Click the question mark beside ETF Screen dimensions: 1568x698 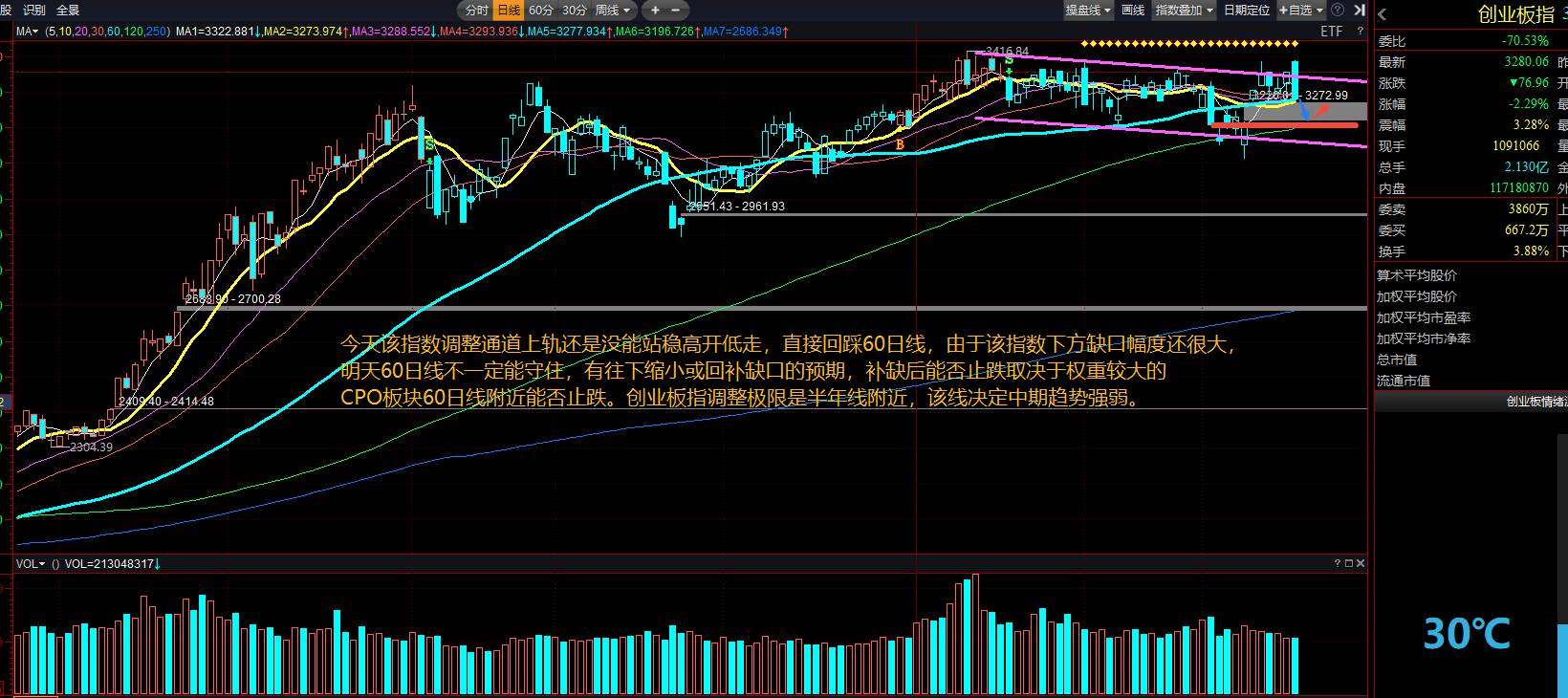1360,32
